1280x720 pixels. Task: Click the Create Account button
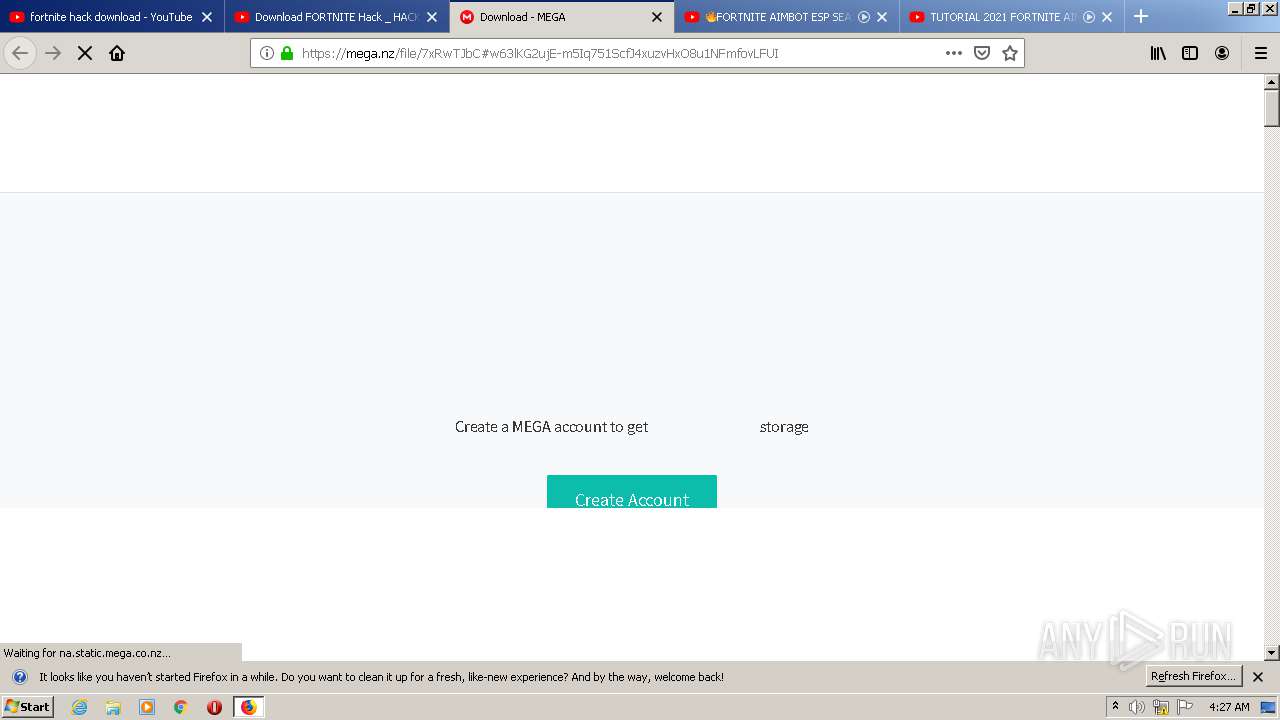(632, 492)
